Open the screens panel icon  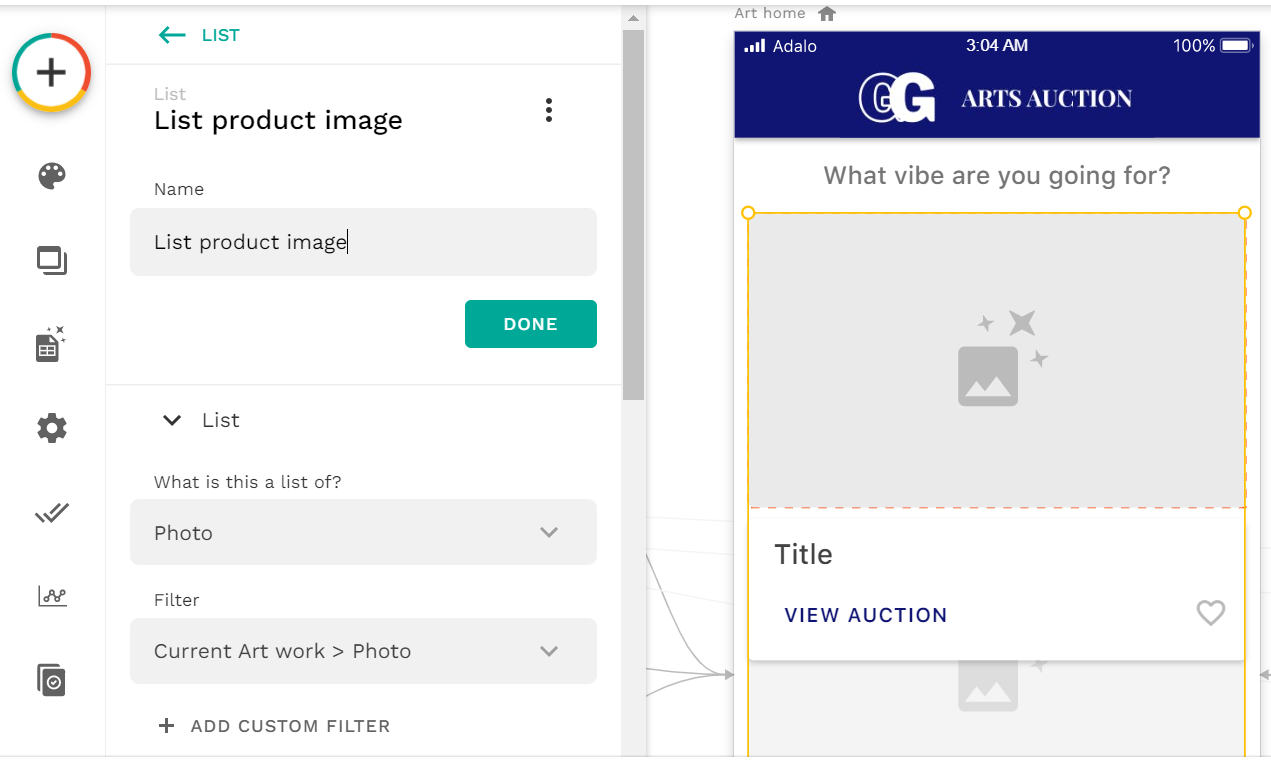[x=51, y=261]
